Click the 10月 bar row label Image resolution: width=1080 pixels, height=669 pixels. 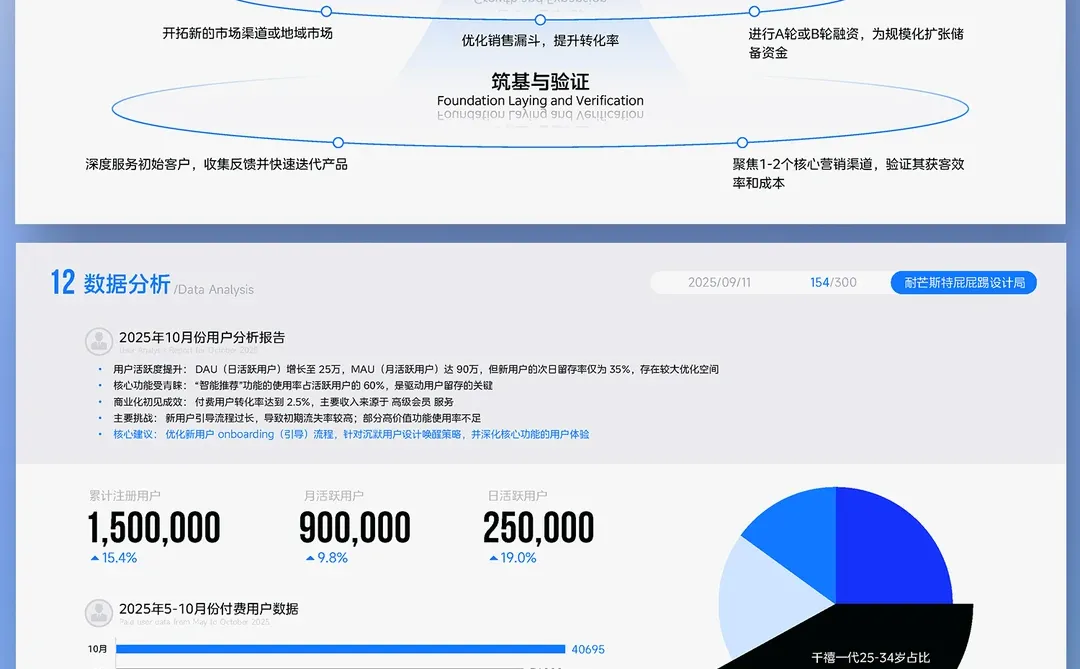point(98,649)
